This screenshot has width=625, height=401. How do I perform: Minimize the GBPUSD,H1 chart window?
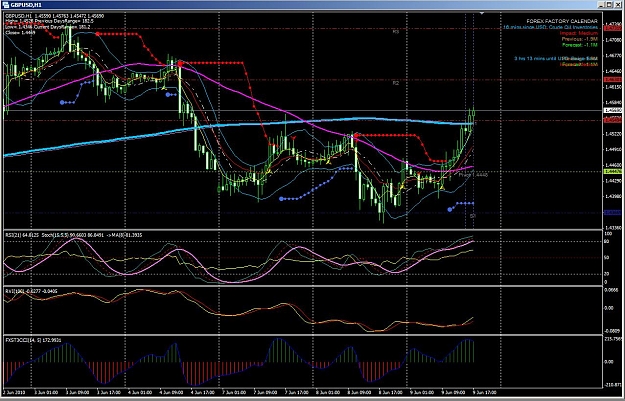pos(603,4)
